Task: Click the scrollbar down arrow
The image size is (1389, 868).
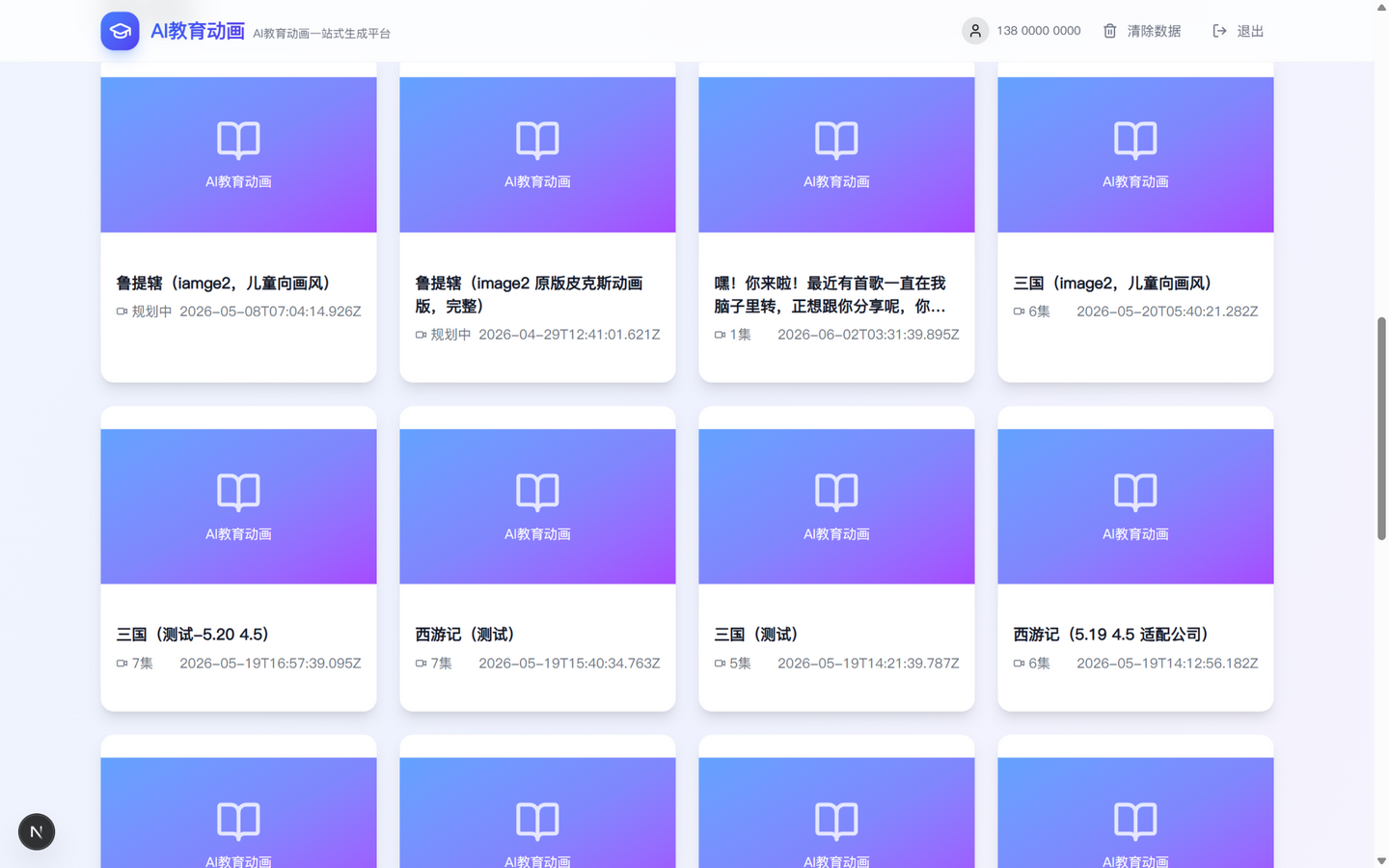Action: coord(1381,860)
